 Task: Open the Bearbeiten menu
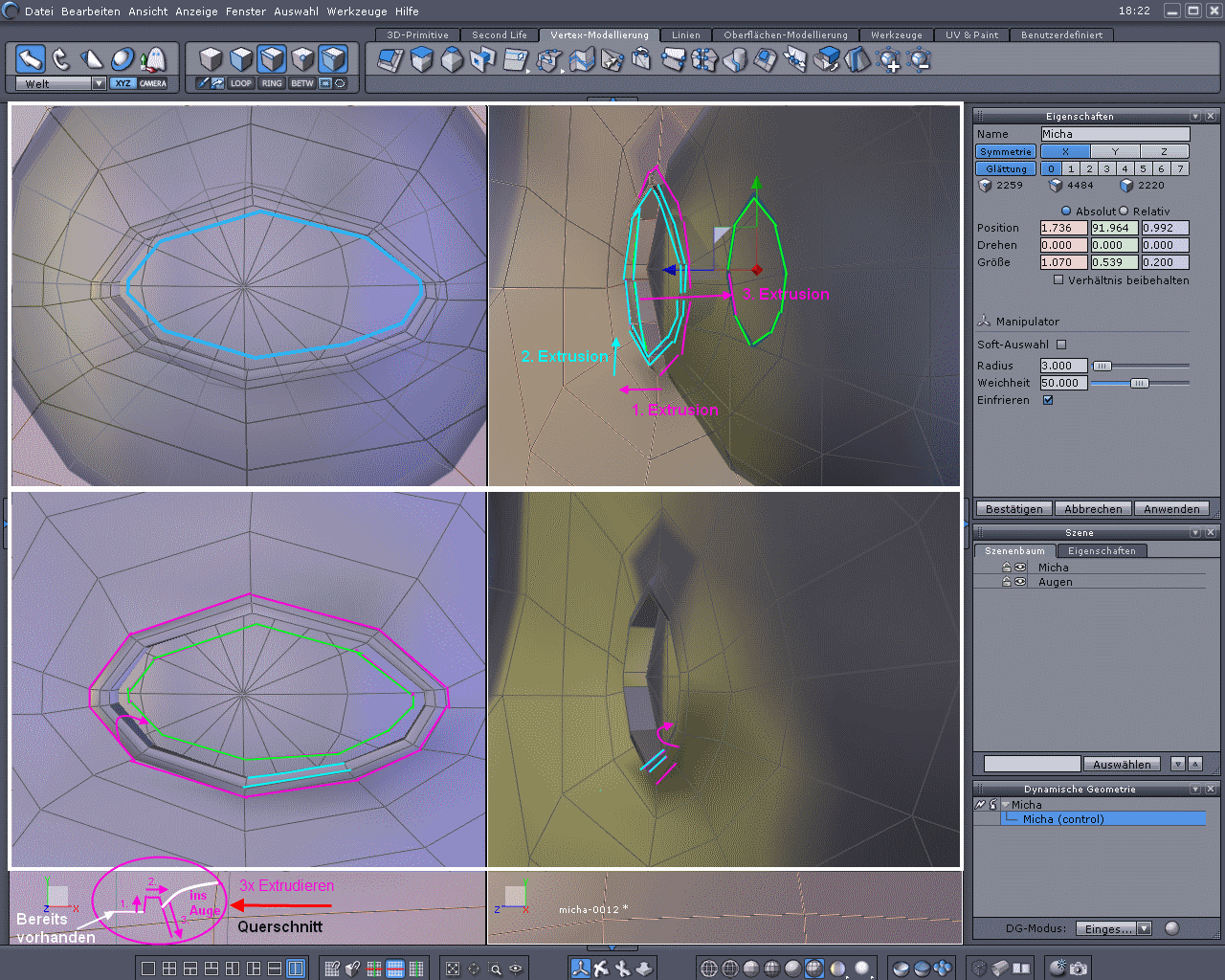(x=91, y=11)
